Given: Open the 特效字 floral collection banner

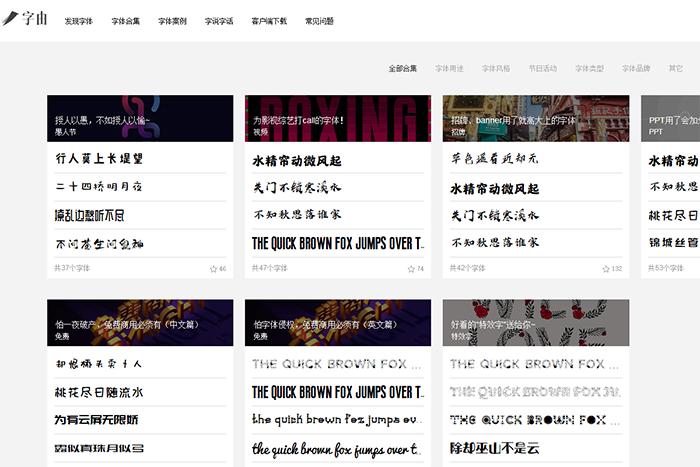Looking at the screenshot, I should tap(536, 322).
